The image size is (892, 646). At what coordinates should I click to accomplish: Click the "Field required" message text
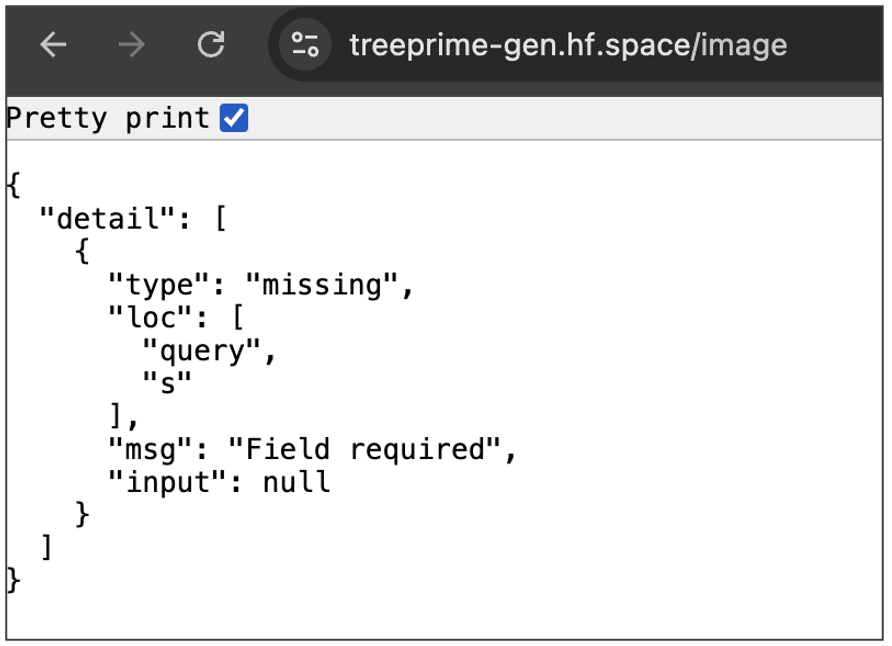[364, 450]
